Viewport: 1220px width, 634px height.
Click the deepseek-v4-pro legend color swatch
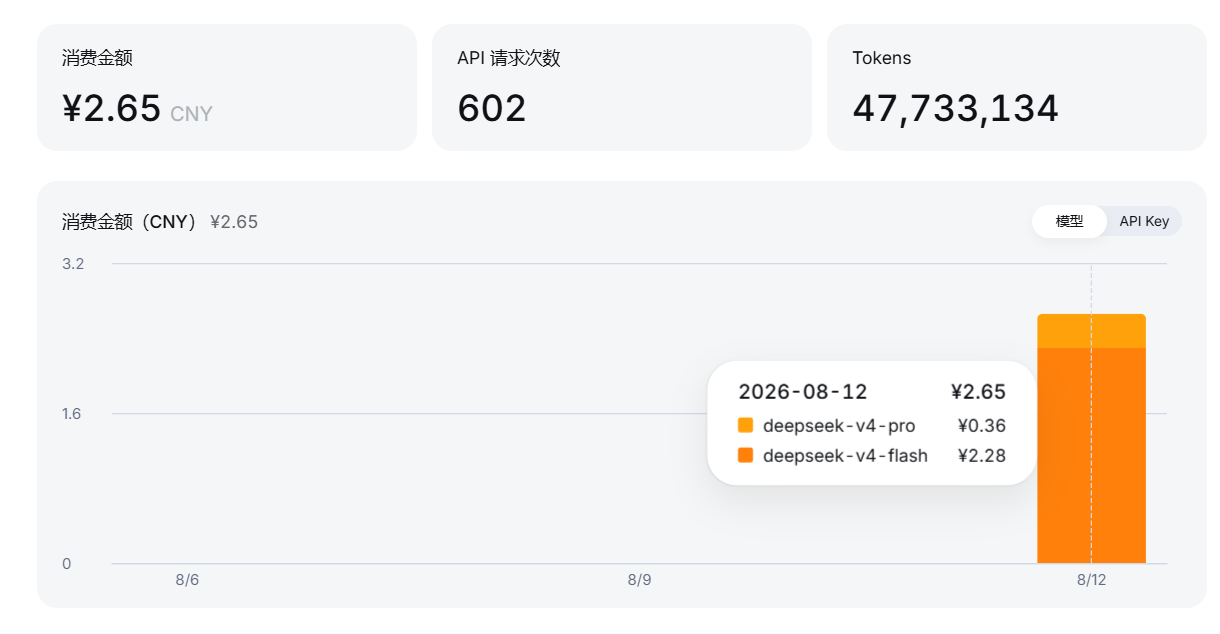click(x=745, y=425)
